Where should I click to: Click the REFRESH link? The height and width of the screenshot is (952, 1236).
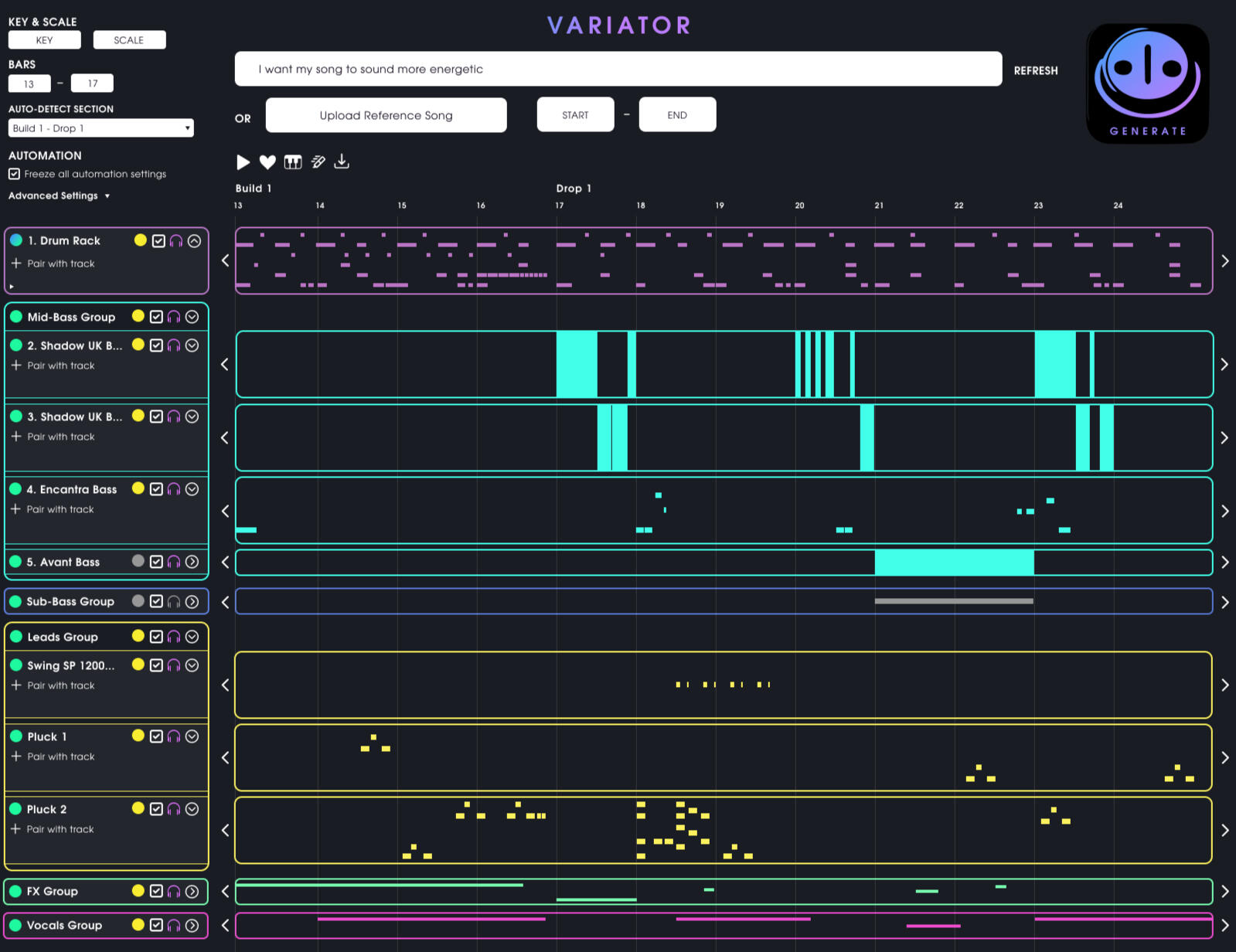1035,70
